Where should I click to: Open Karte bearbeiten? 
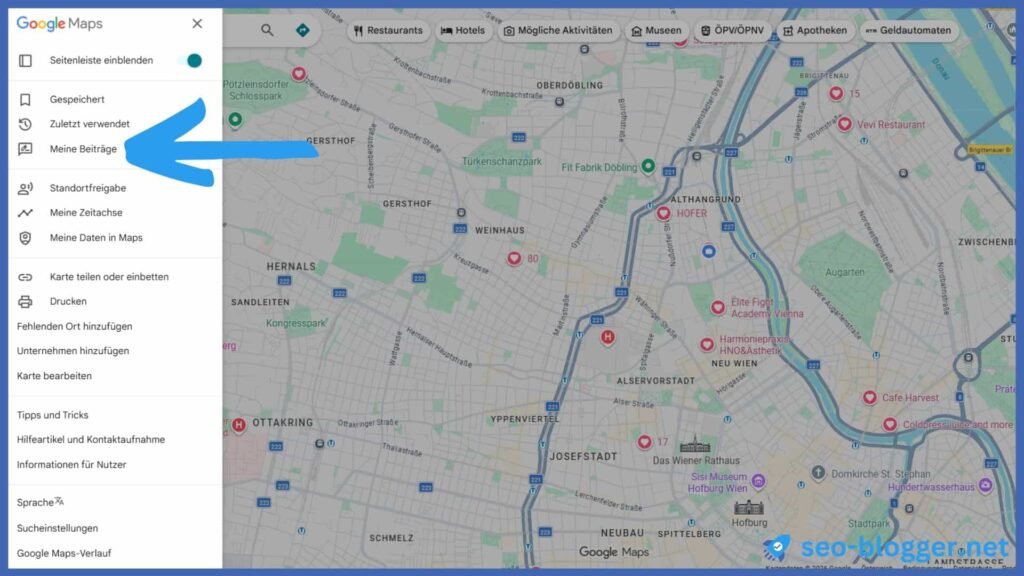point(54,376)
